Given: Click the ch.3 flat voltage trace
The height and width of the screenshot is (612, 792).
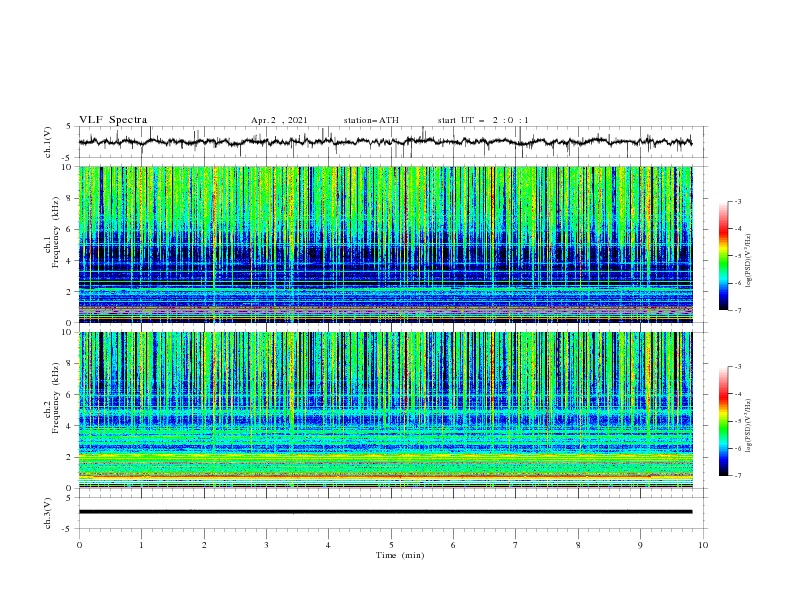Looking at the screenshot, I should [385, 512].
